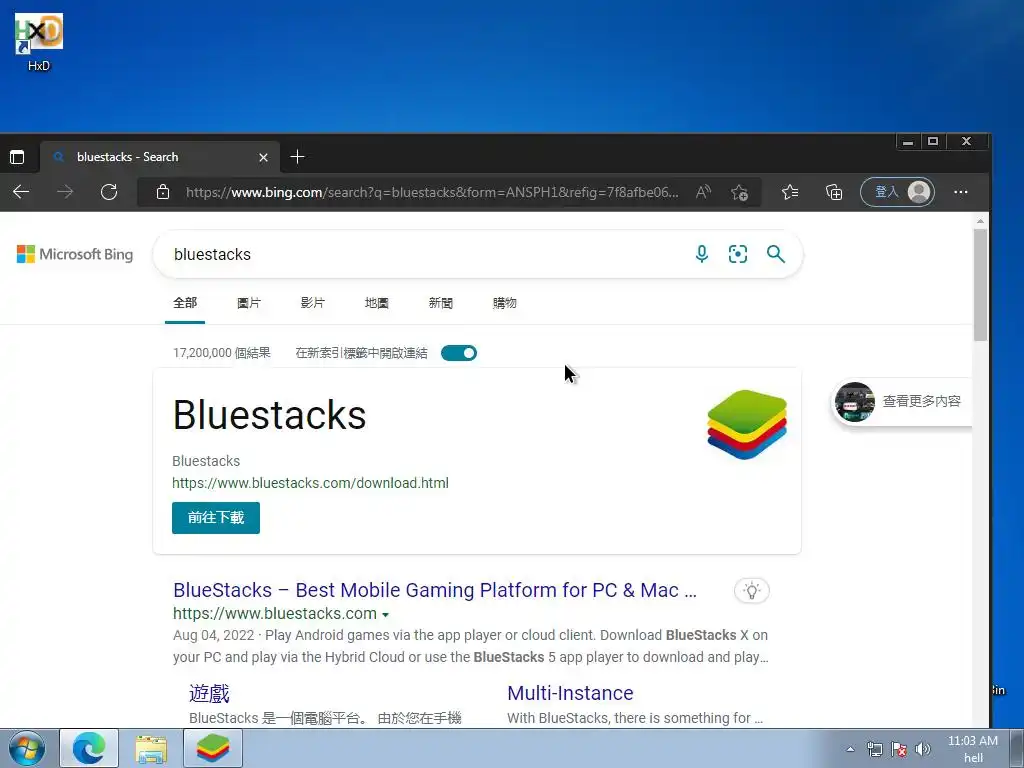Click the volume speaker tray icon

coord(923,749)
